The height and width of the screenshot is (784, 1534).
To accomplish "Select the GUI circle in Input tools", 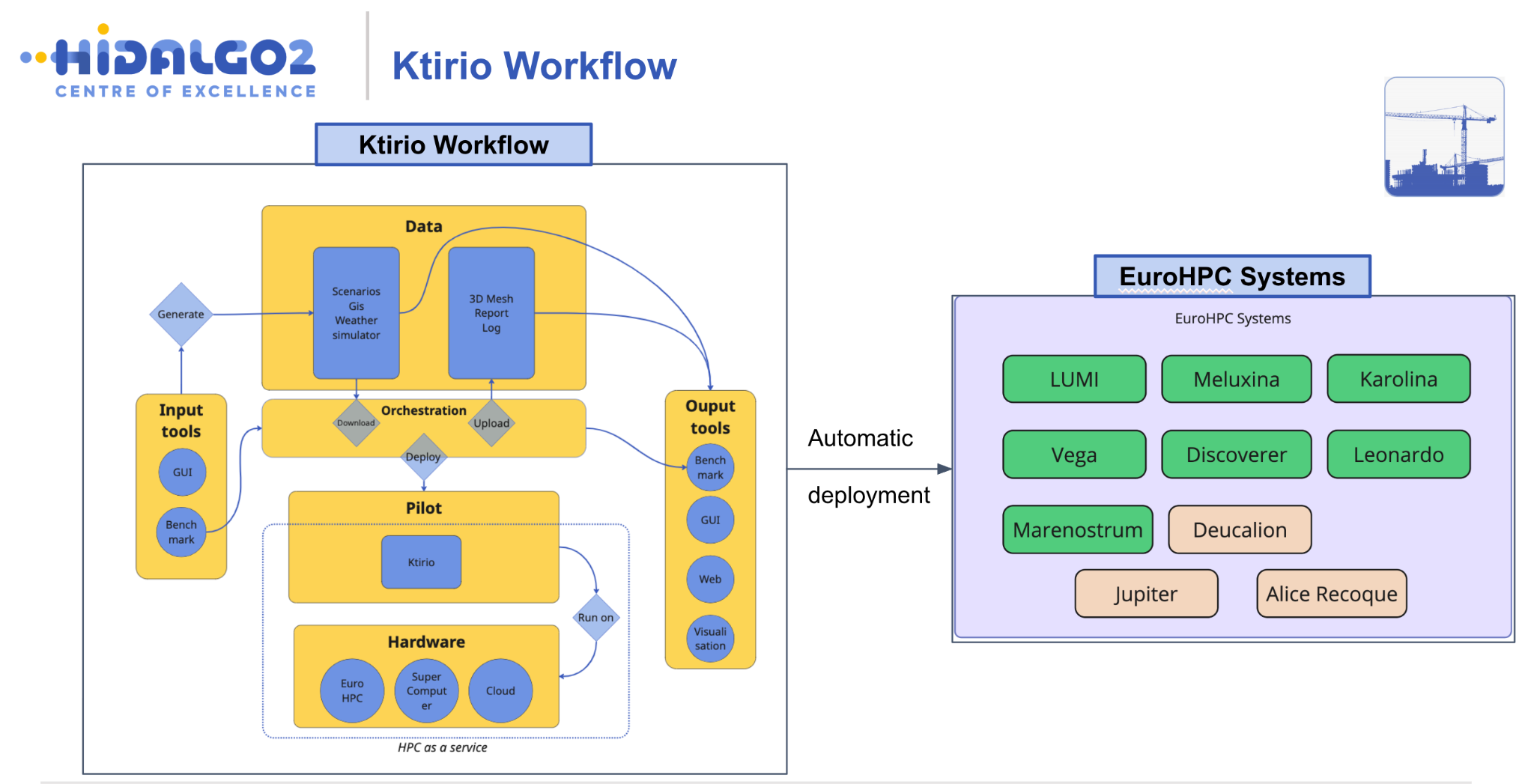I will [x=182, y=472].
